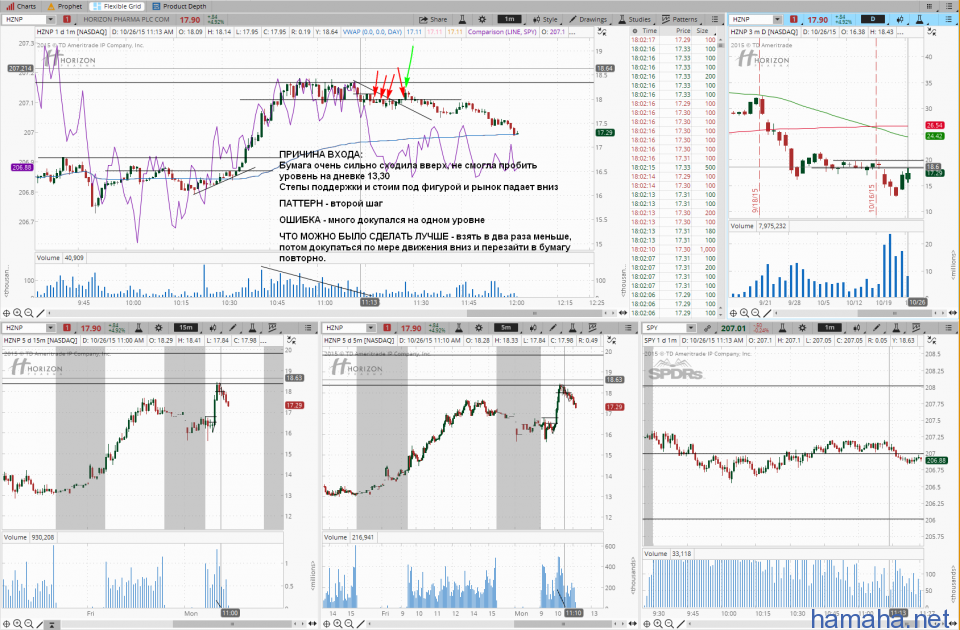The height and width of the screenshot is (630, 960).
Task: Open Patterns icon in 5m chart toolbar
Action: click(593, 328)
